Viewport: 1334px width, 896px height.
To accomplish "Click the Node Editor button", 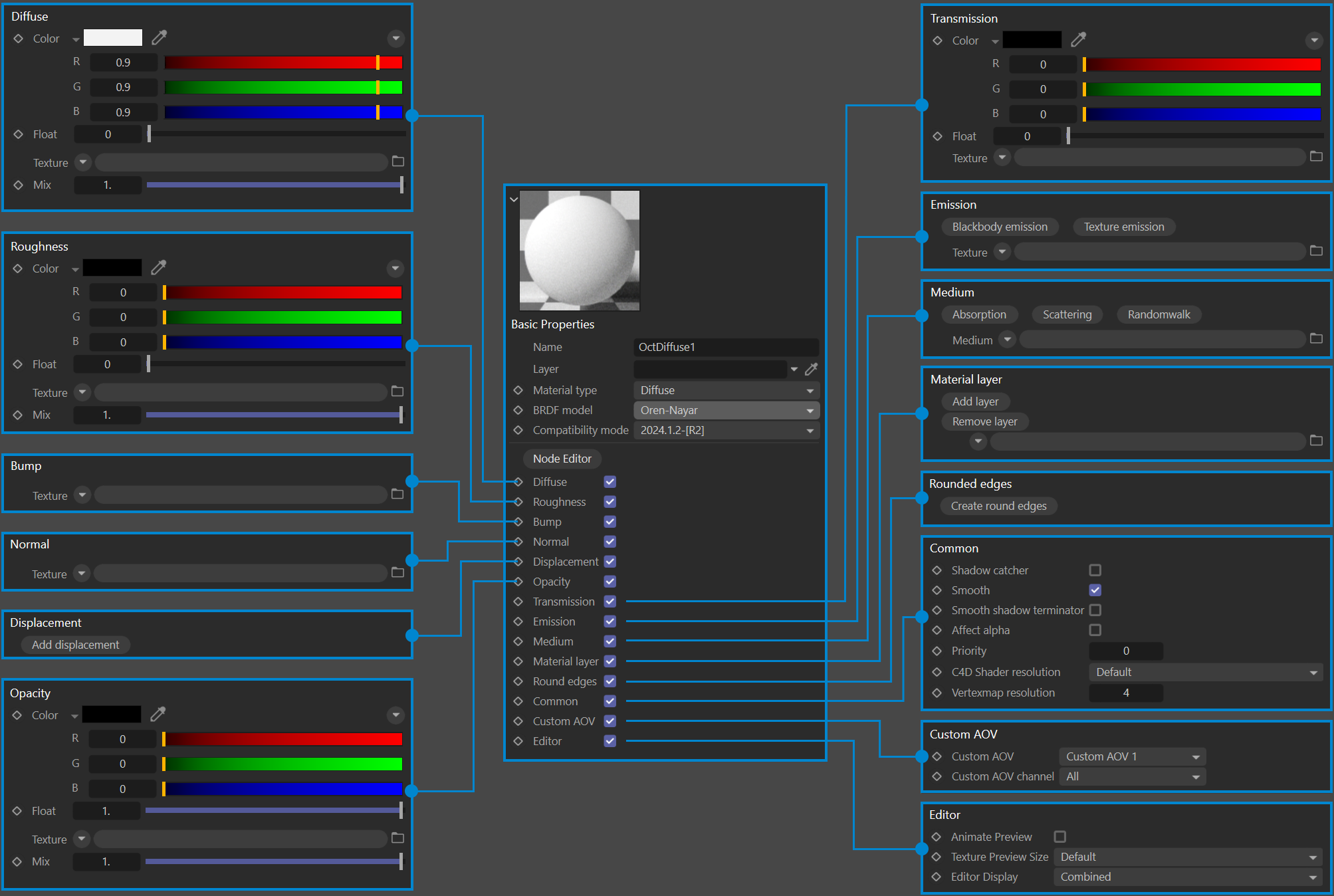I will pyautogui.click(x=562, y=459).
